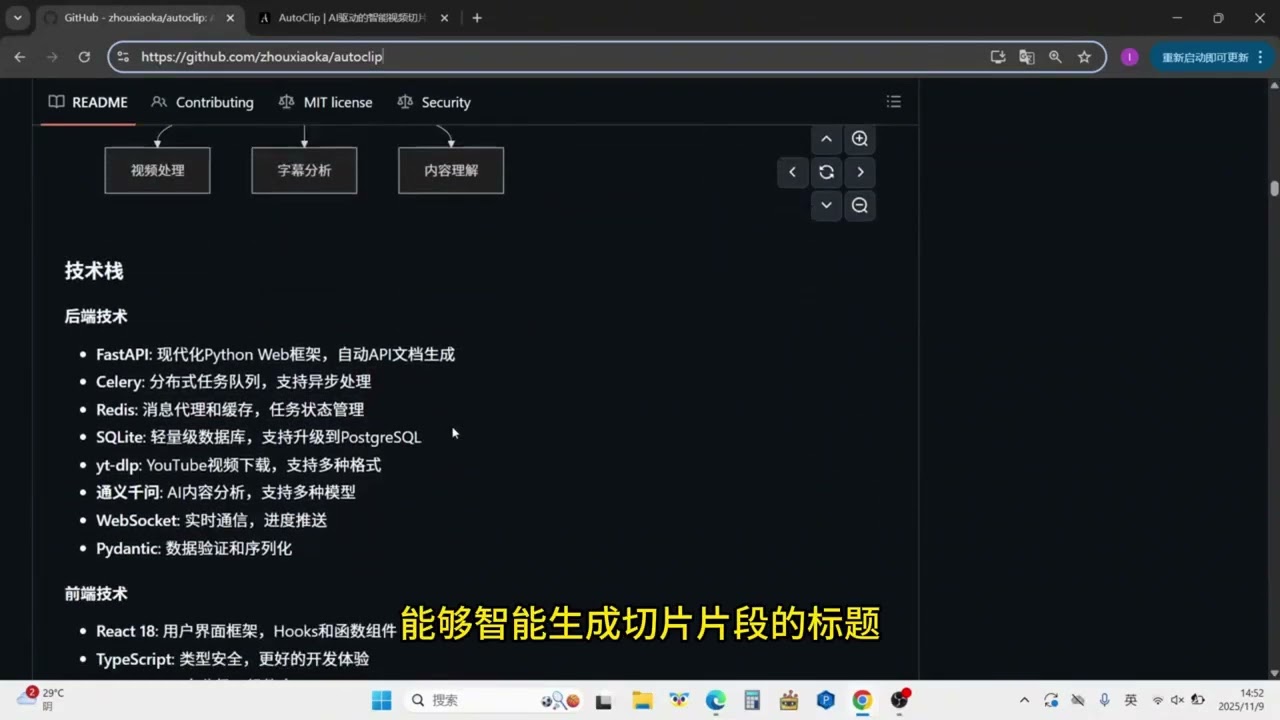1280x720 pixels.
Task: Click the diagram pan up arrow
Action: click(826, 139)
